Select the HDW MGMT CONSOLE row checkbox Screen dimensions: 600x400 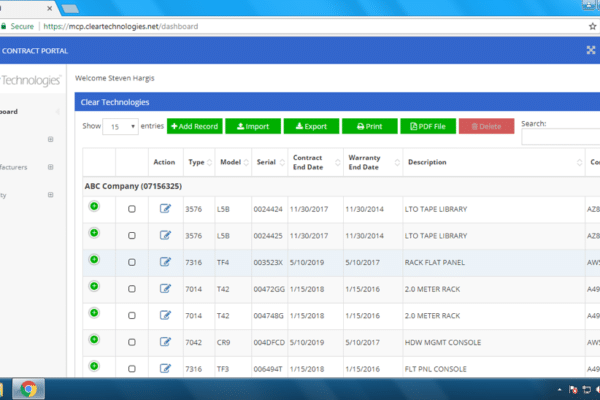132,342
